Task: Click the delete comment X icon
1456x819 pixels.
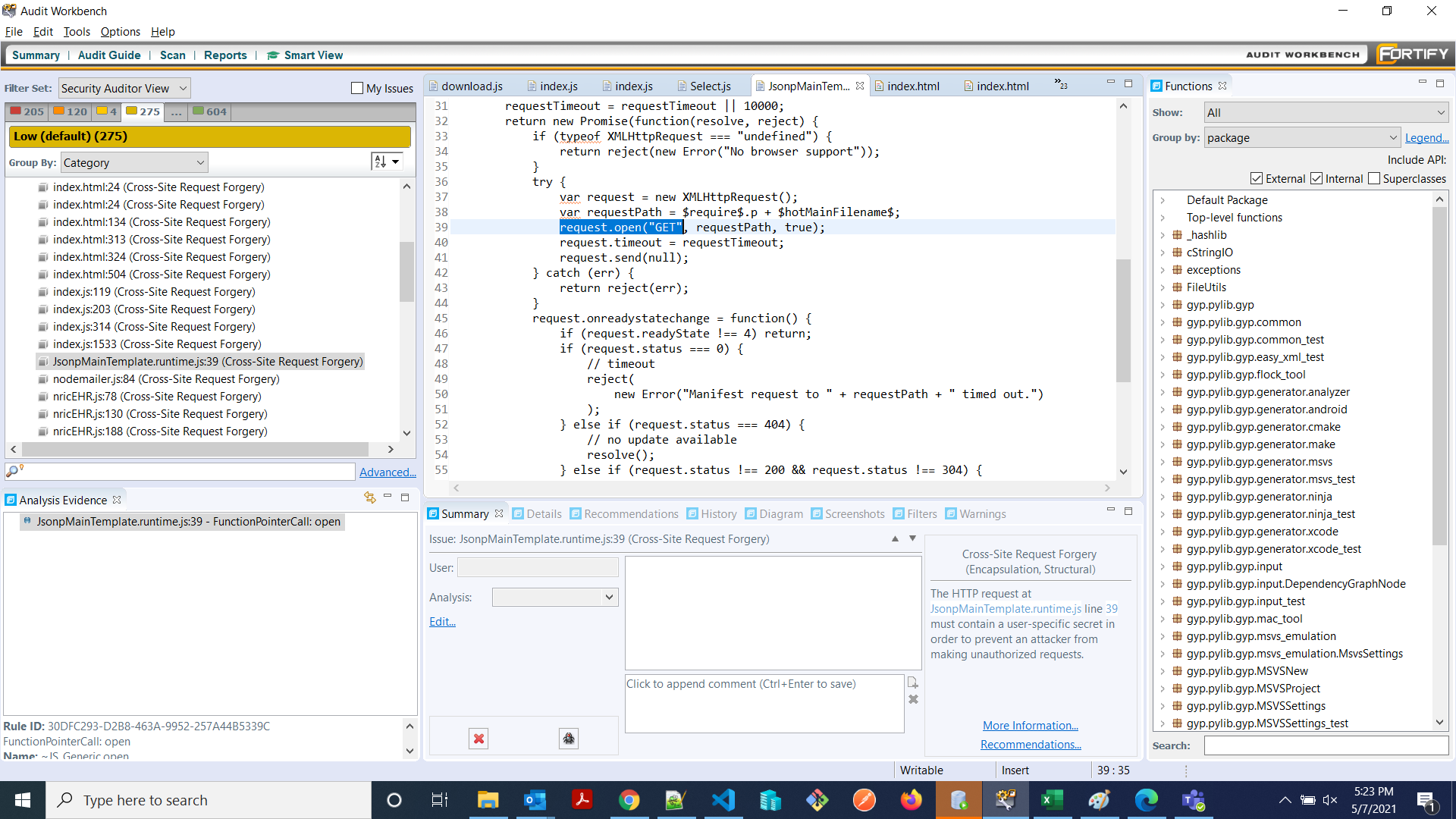Action: pos(913,699)
